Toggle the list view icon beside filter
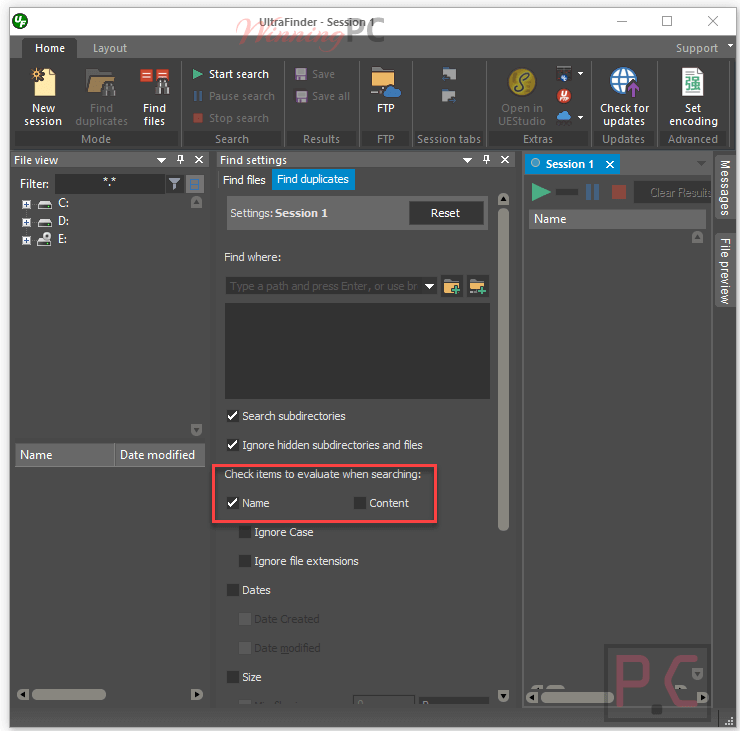This screenshot has height=731, width=740. pos(194,184)
